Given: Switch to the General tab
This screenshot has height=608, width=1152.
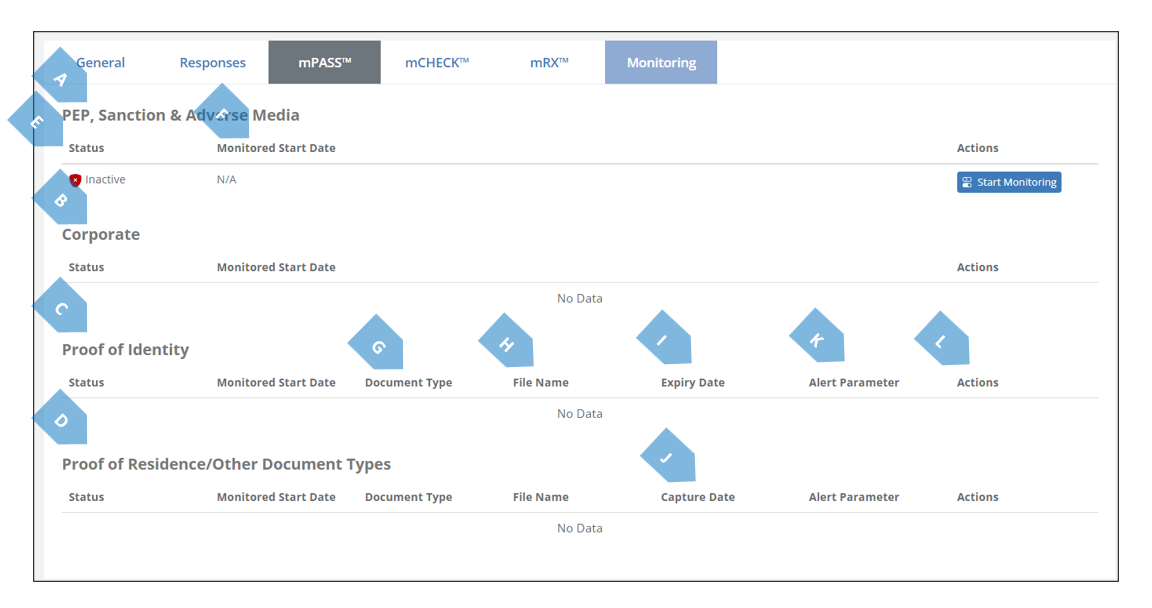Looking at the screenshot, I should [x=101, y=63].
